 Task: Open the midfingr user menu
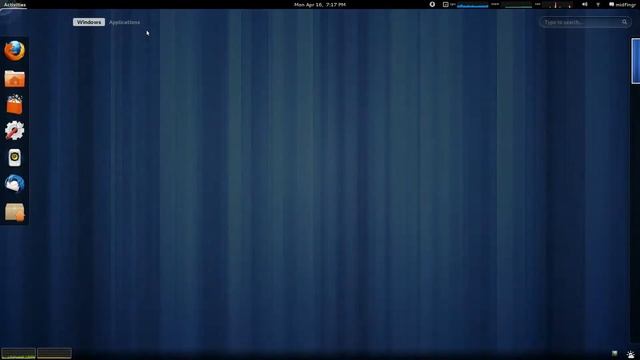pos(622,4)
